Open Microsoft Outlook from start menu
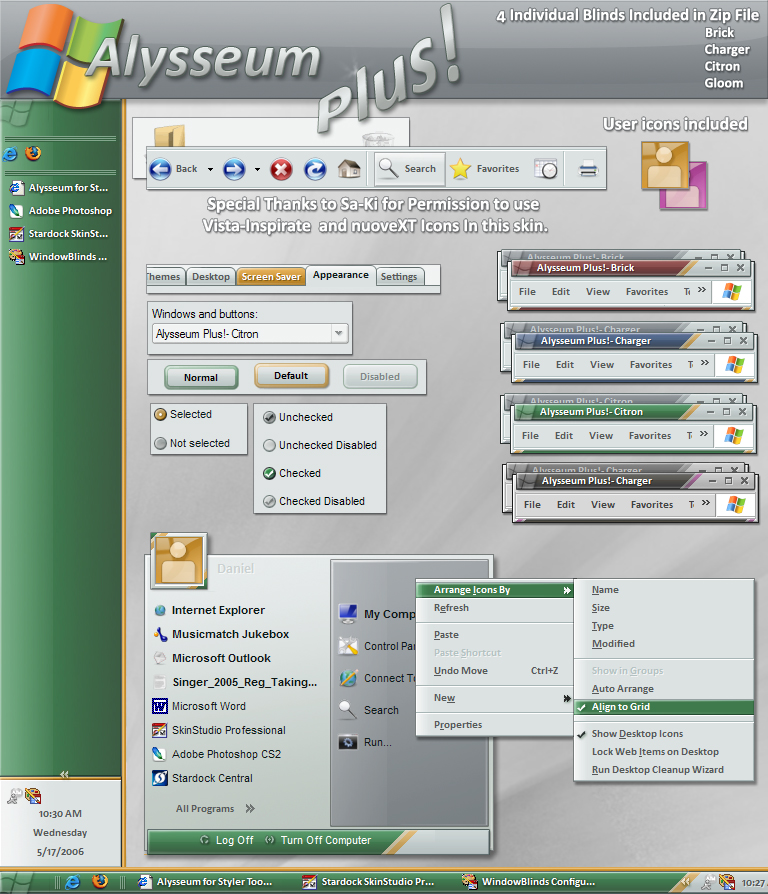Viewport: 768px width, 894px height. click(x=212, y=658)
